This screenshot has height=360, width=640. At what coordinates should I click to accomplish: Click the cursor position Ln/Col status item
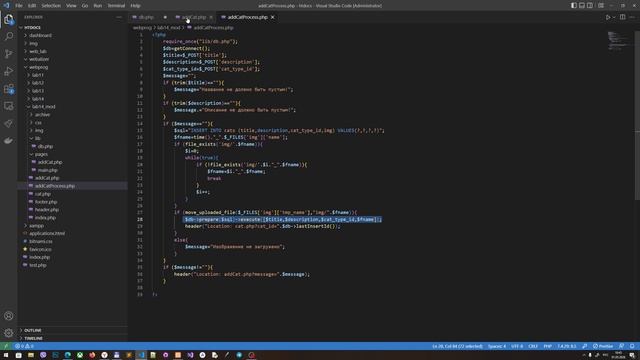click(457, 346)
